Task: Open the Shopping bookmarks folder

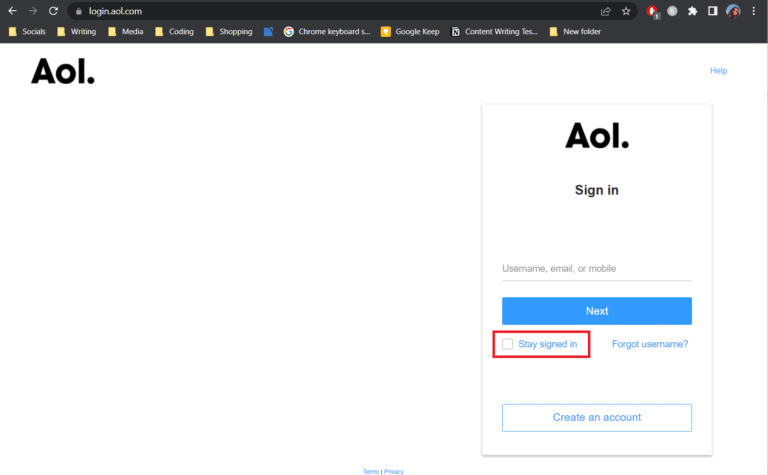Action: (229, 31)
